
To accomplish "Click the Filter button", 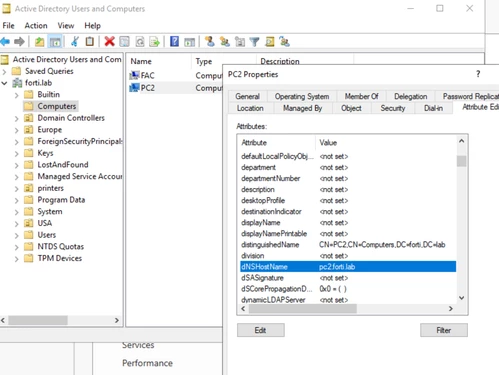I will click(x=444, y=330).
